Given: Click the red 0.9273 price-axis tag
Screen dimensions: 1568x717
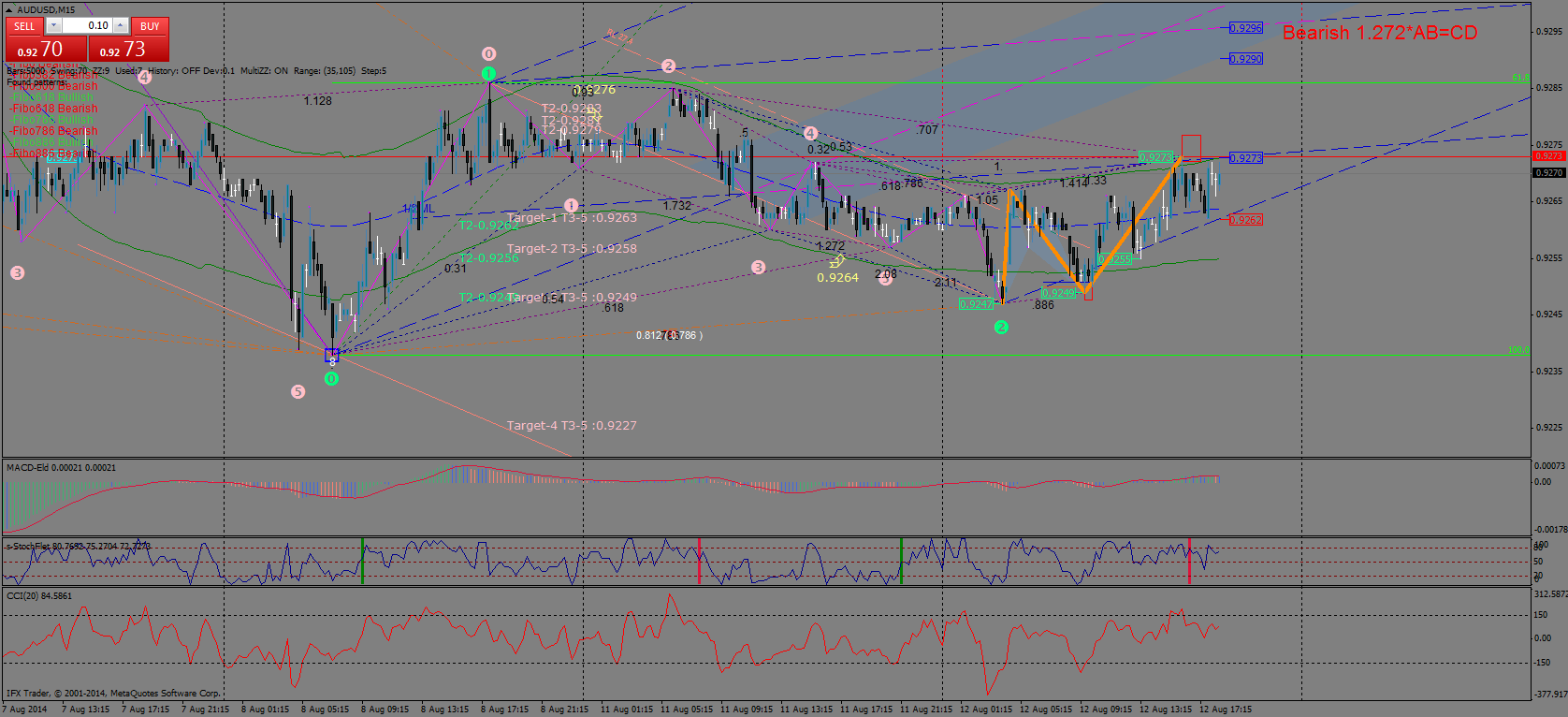Looking at the screenshot, I should click(x=1548, y=155).
